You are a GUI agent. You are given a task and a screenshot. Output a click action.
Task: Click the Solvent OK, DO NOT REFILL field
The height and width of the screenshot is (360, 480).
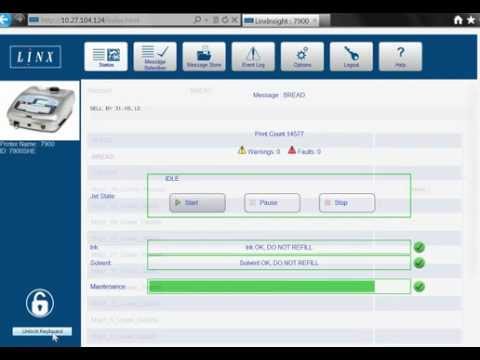click(x=279, y=263)
